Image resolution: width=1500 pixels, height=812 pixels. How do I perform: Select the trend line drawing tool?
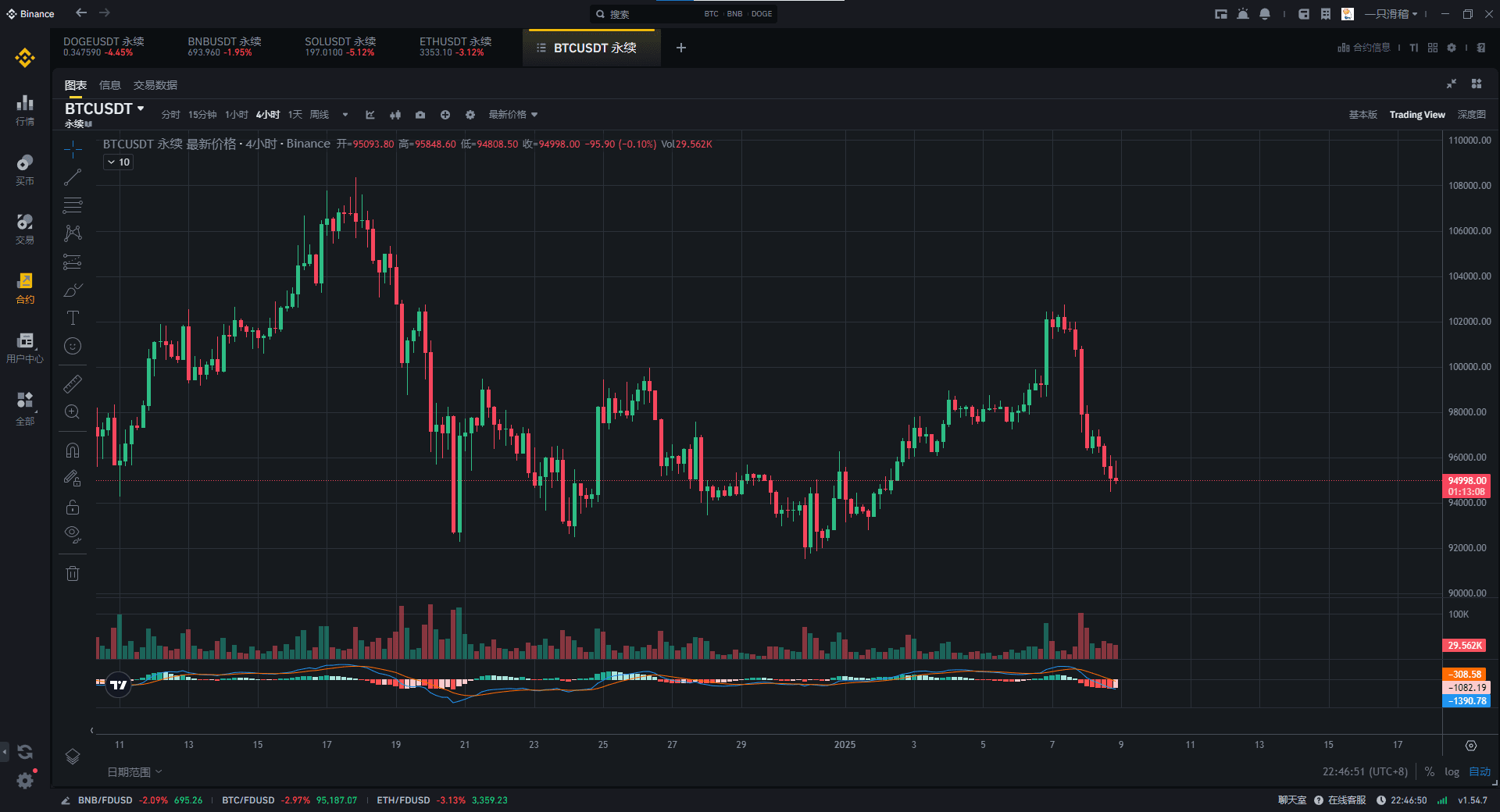[x=73, y=177]
